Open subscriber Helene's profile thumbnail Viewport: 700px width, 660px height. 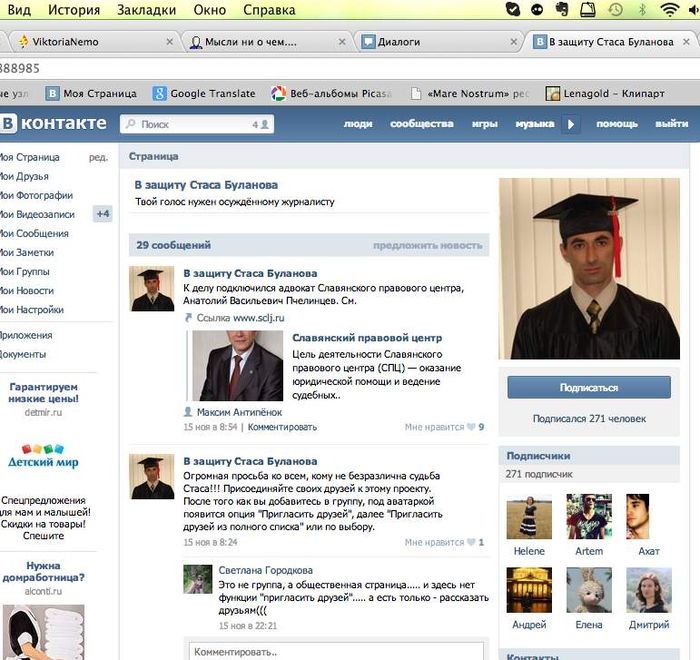pyautogui.click(x=529, y=517)
